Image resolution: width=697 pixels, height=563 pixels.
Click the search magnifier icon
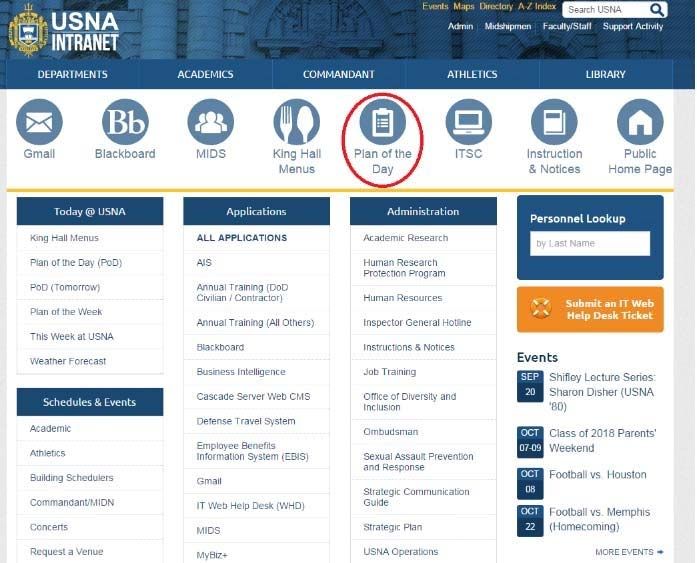657,9
